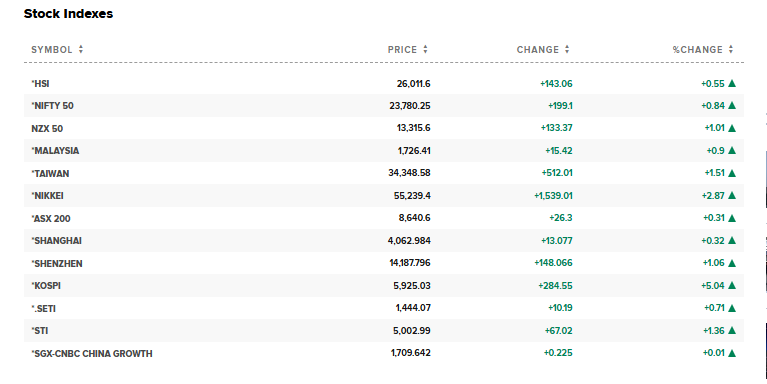767x384 pixels.
Task: Click the HSI change value +143.06
Action: 556,84
